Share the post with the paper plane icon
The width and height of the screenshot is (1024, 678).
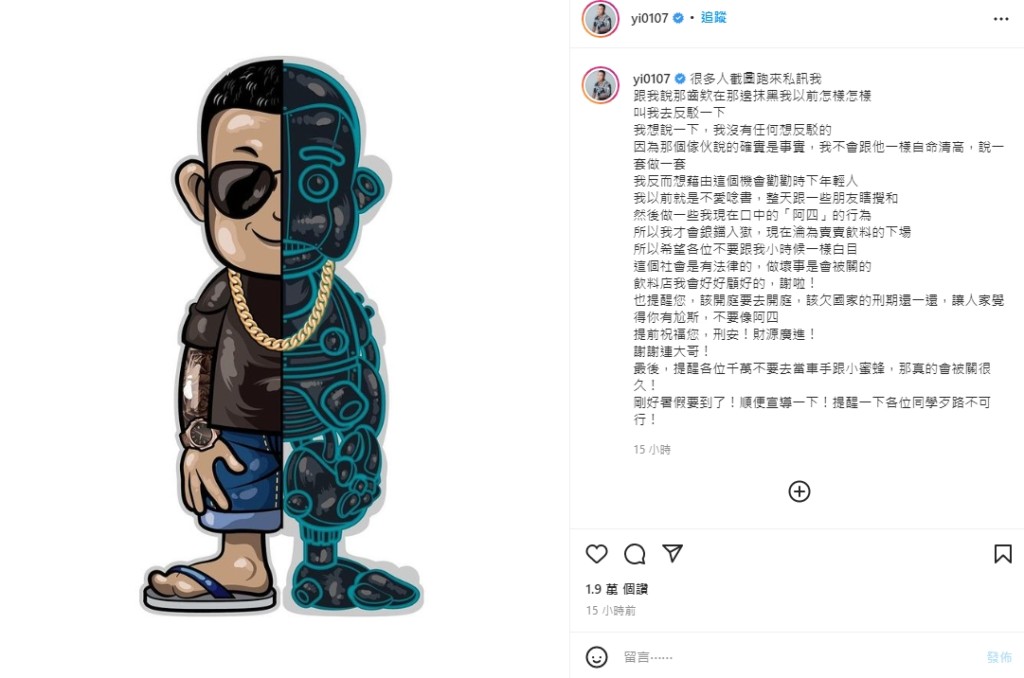(x=672, y=553)
